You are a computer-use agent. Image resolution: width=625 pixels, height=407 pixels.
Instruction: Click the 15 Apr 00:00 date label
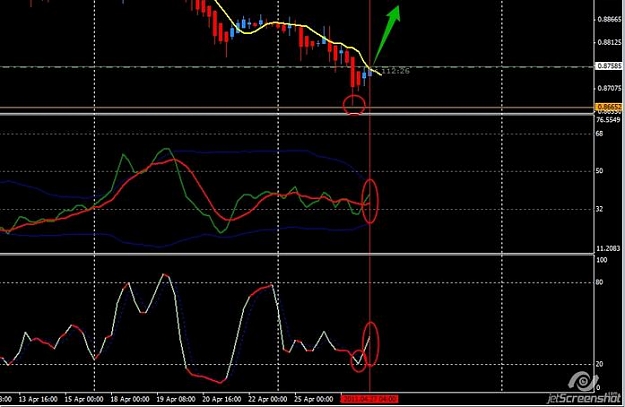(x=84, y=399)
